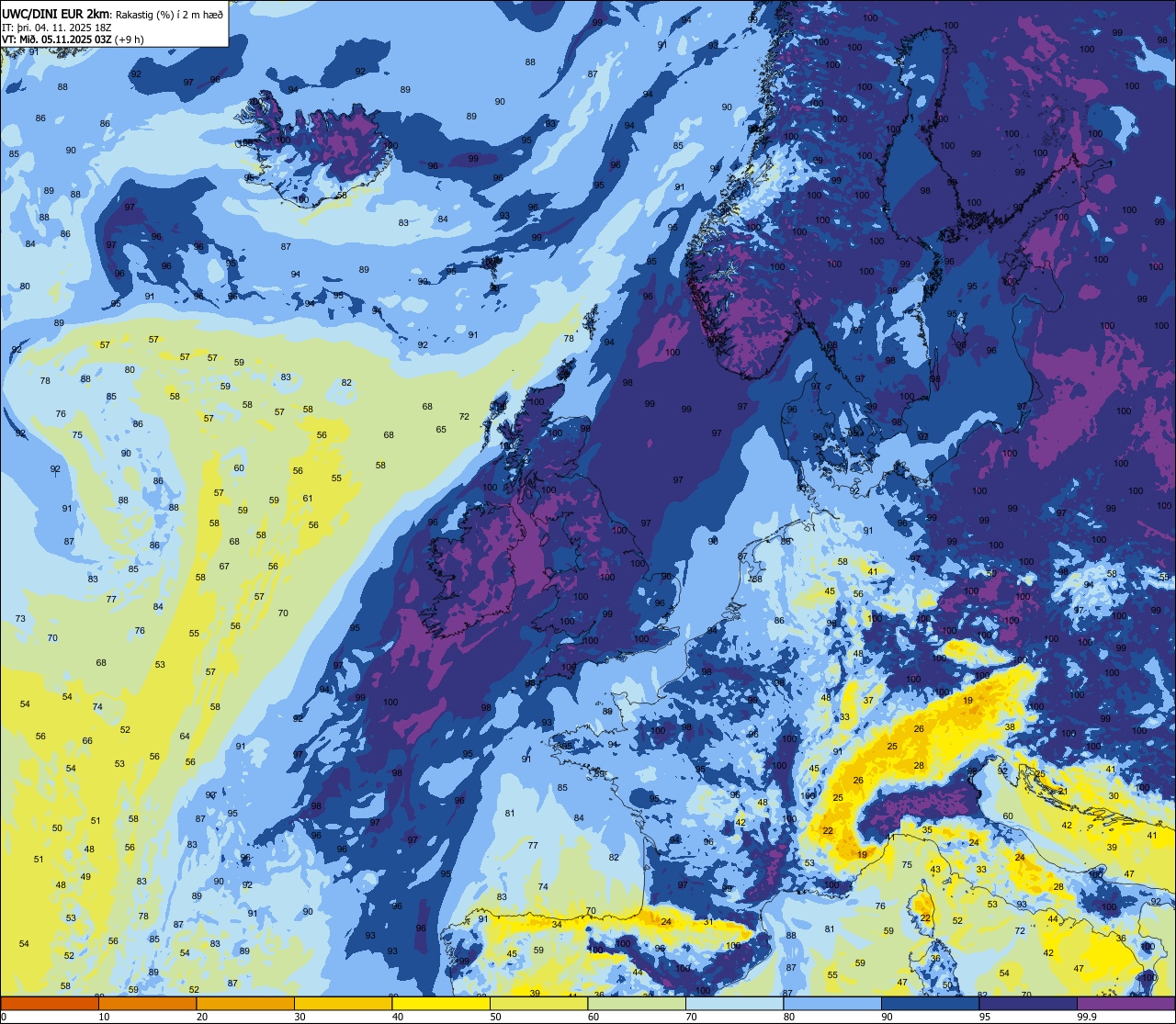Click the 0–10 dark orange legend segment

coord(50,1003)
